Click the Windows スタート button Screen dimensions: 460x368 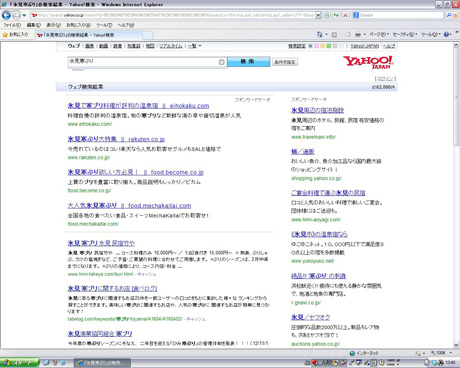[19, 362]
